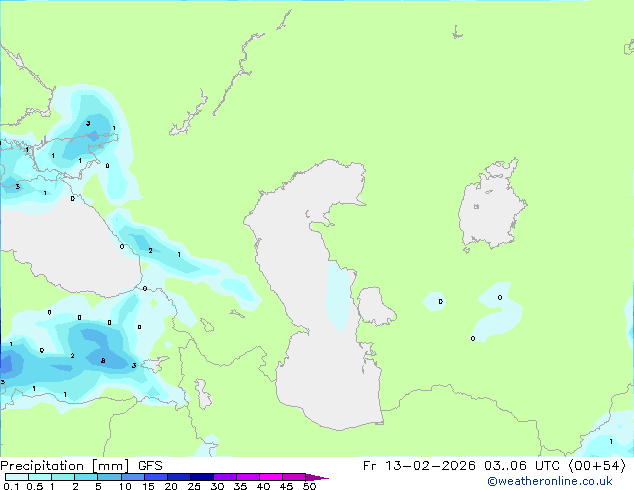Click the '0.5' legend scale label
This screenshot has height=490, width=634.
click(35, 486)
